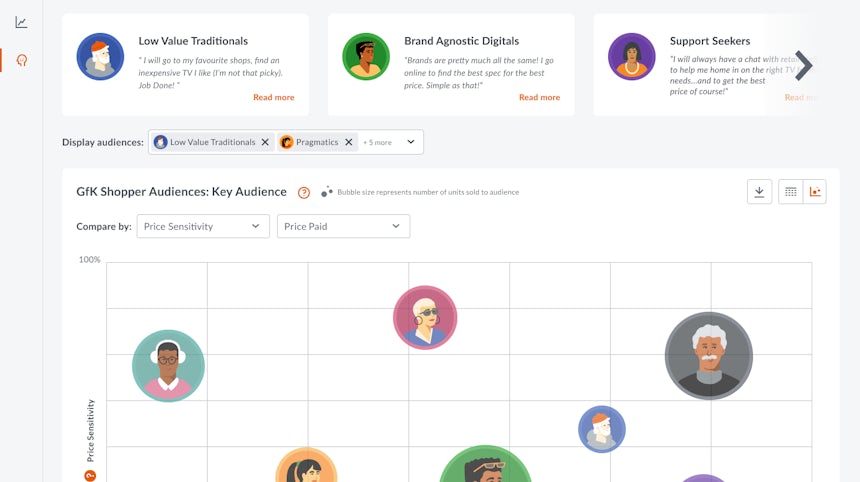Click the download chart icon

759,192
